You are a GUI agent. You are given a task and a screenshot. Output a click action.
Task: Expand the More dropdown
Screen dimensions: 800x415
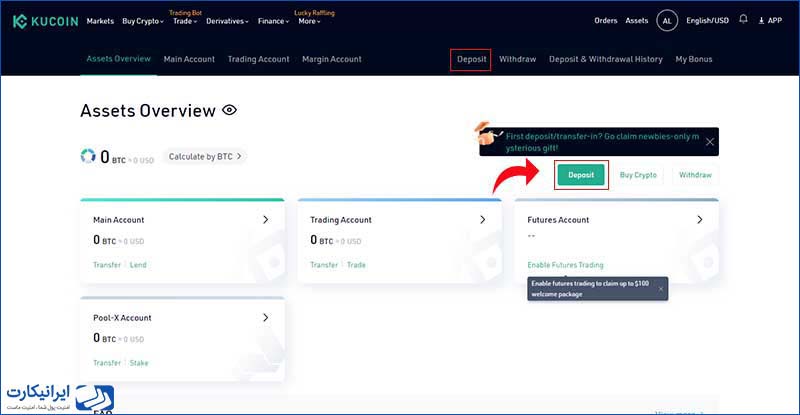tap(309, 21)
